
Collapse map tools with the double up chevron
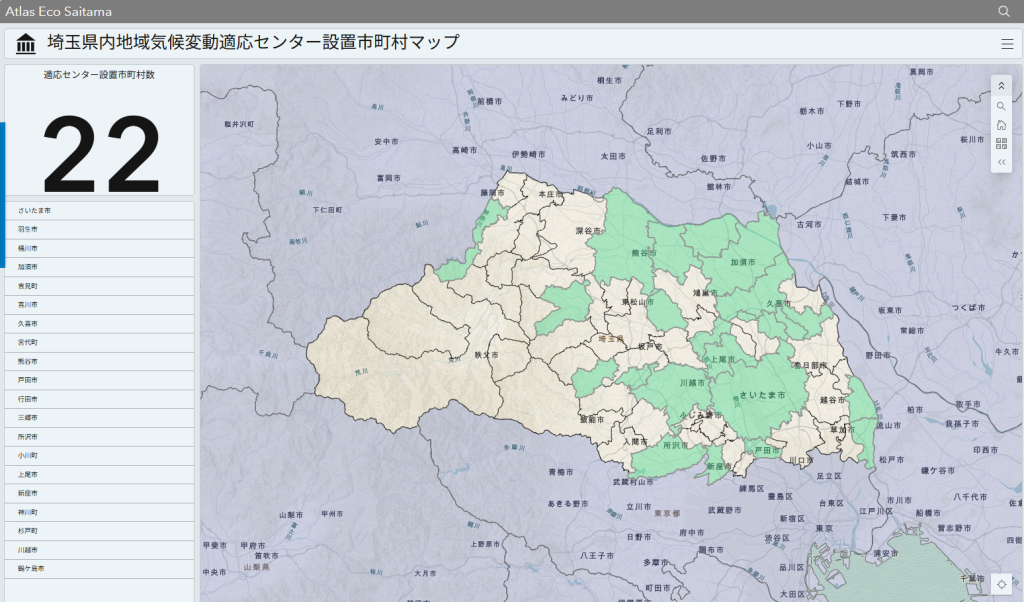pos(1001,87)
